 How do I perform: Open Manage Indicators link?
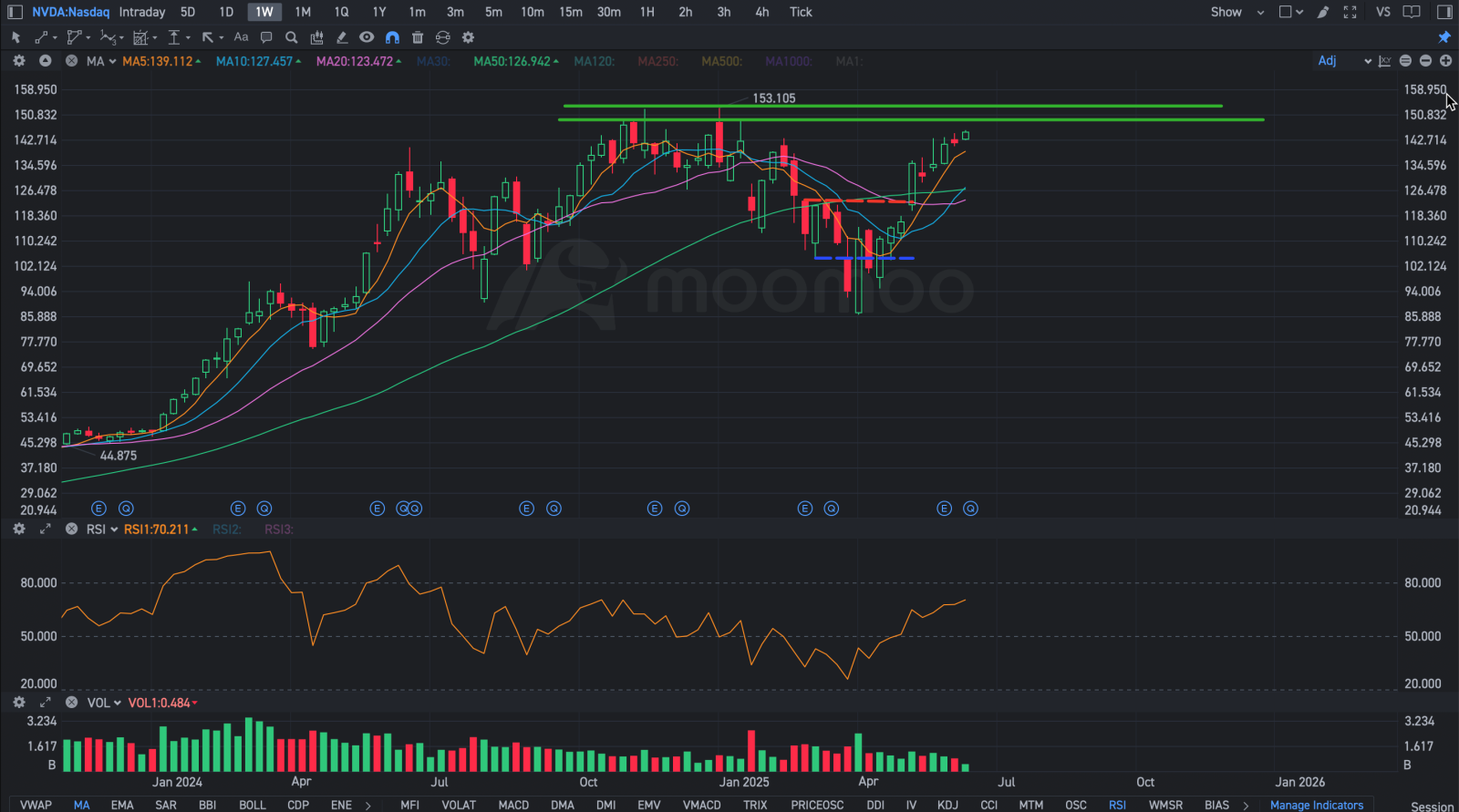pyautogui.click(x=1317, y=805)
